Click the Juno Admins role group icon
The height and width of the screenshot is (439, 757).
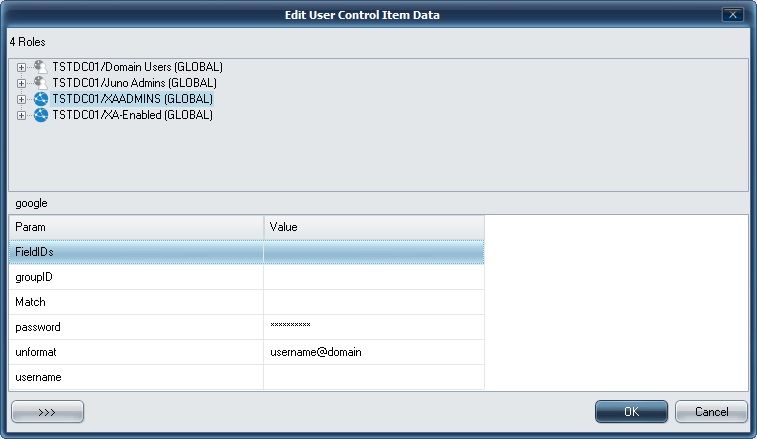pos(41,83)
